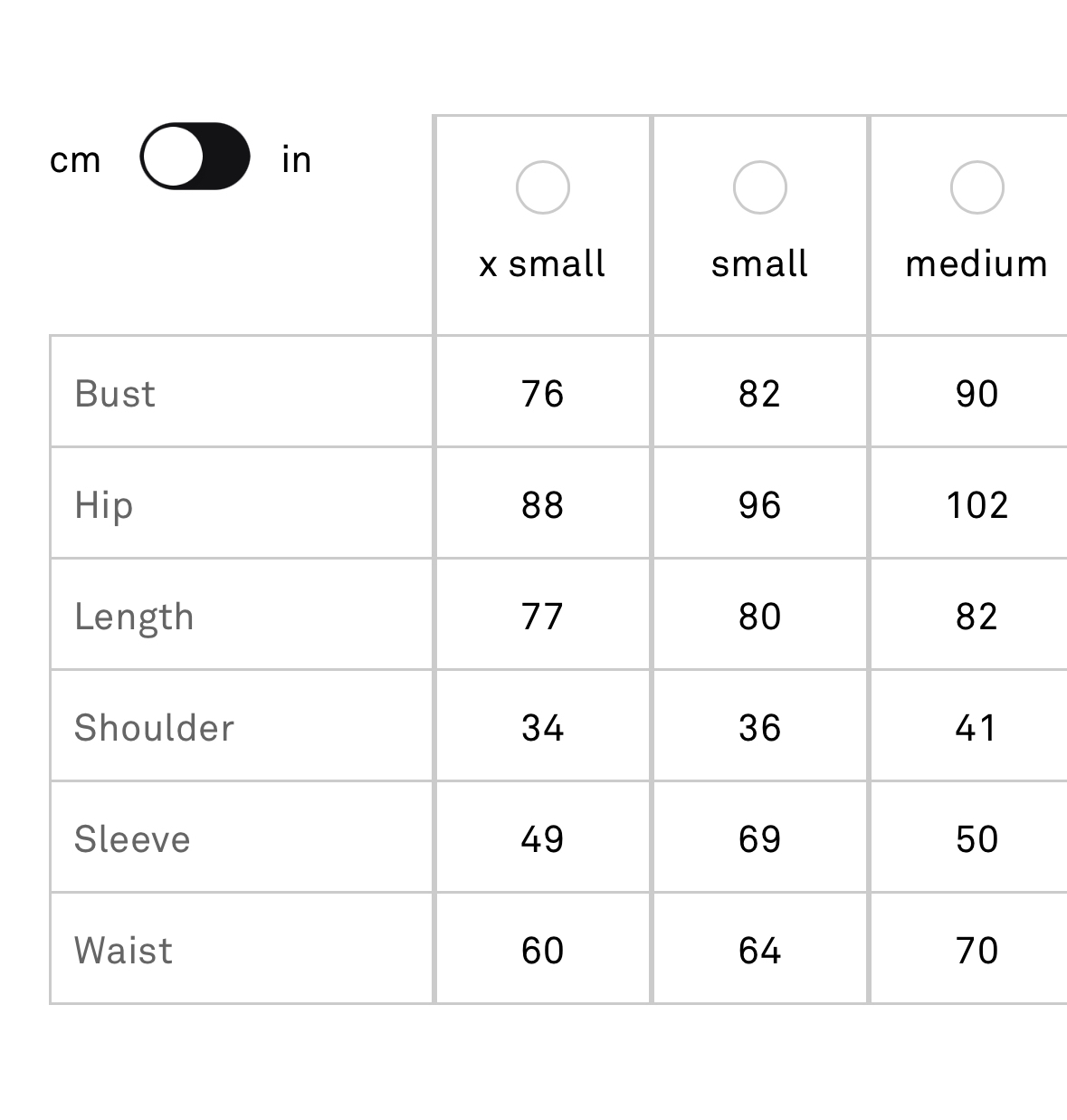
Task: Select the small size radio button
Action: click(759, 187)
